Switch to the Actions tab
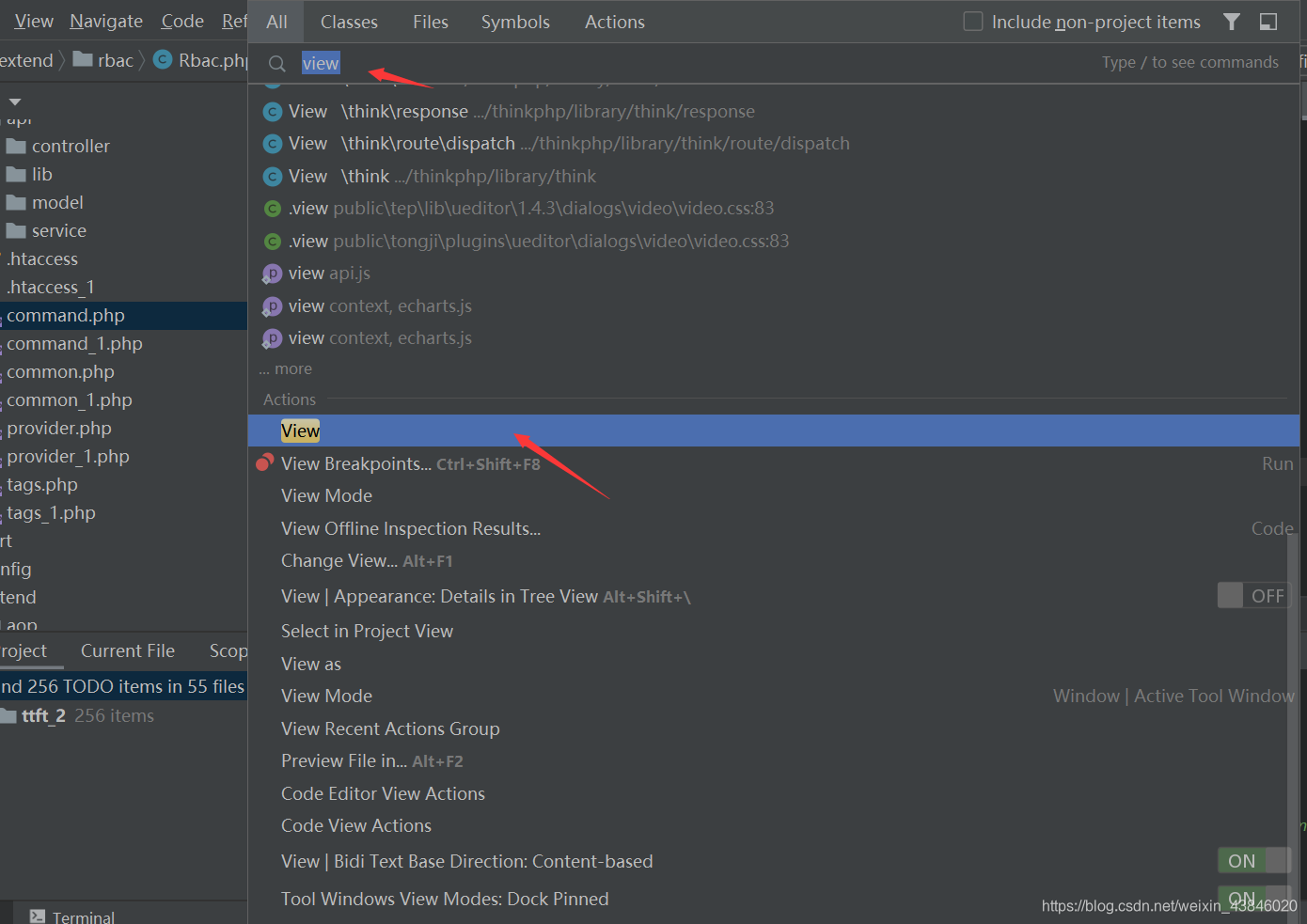Image resolution: width=1307 pixels, height=924 pixels. point(615,22)
